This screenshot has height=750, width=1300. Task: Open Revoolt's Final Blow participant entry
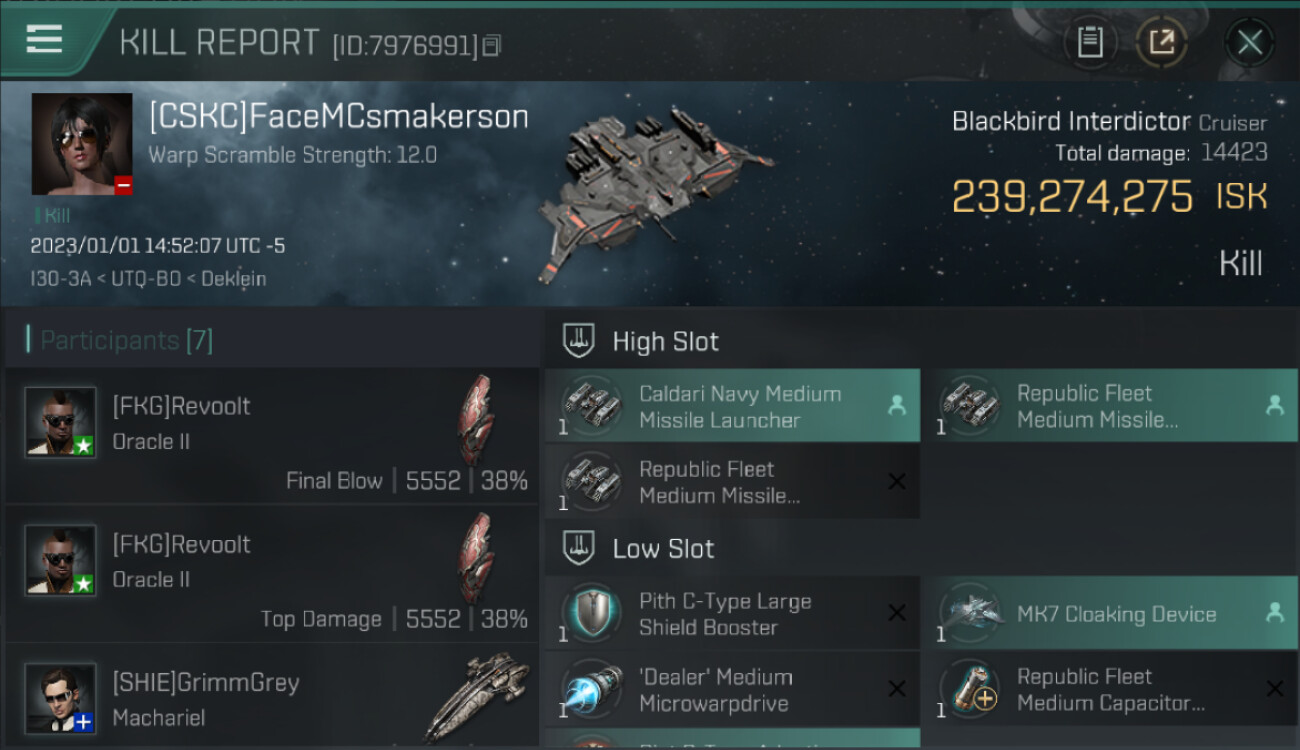(x=272, y=436)
